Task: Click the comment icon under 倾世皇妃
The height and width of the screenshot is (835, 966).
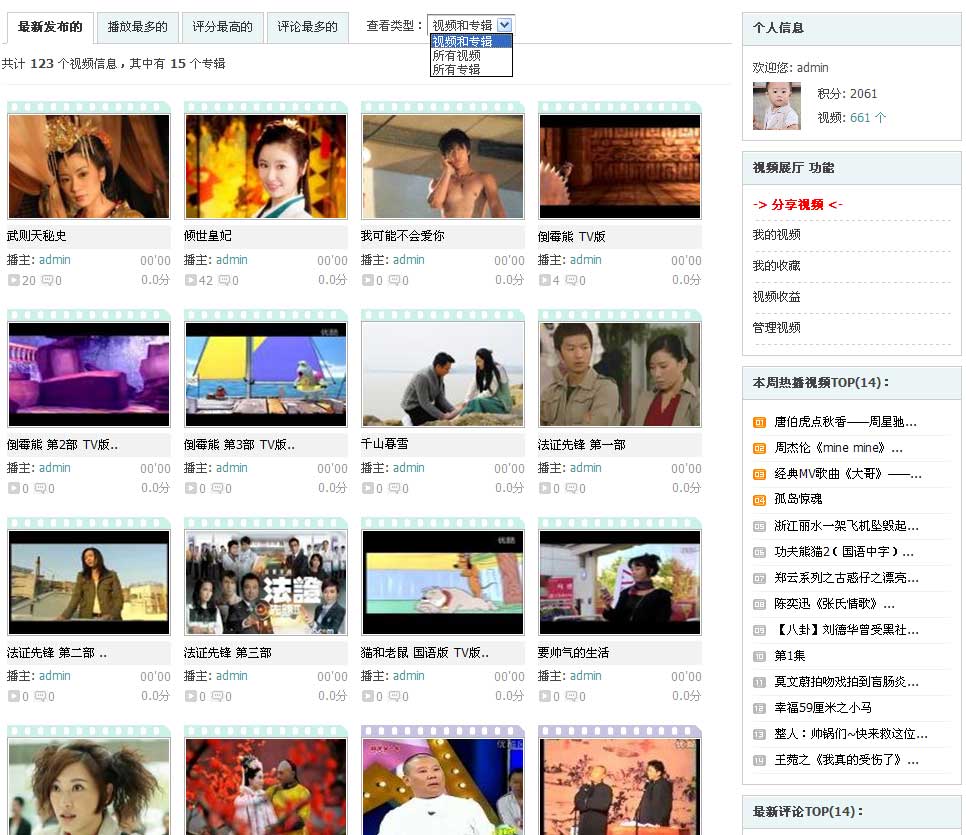Action: 224,280
